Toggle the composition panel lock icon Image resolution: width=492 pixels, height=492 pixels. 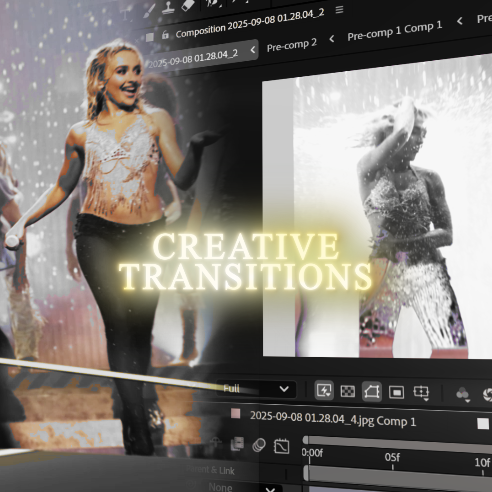(165, 35)
